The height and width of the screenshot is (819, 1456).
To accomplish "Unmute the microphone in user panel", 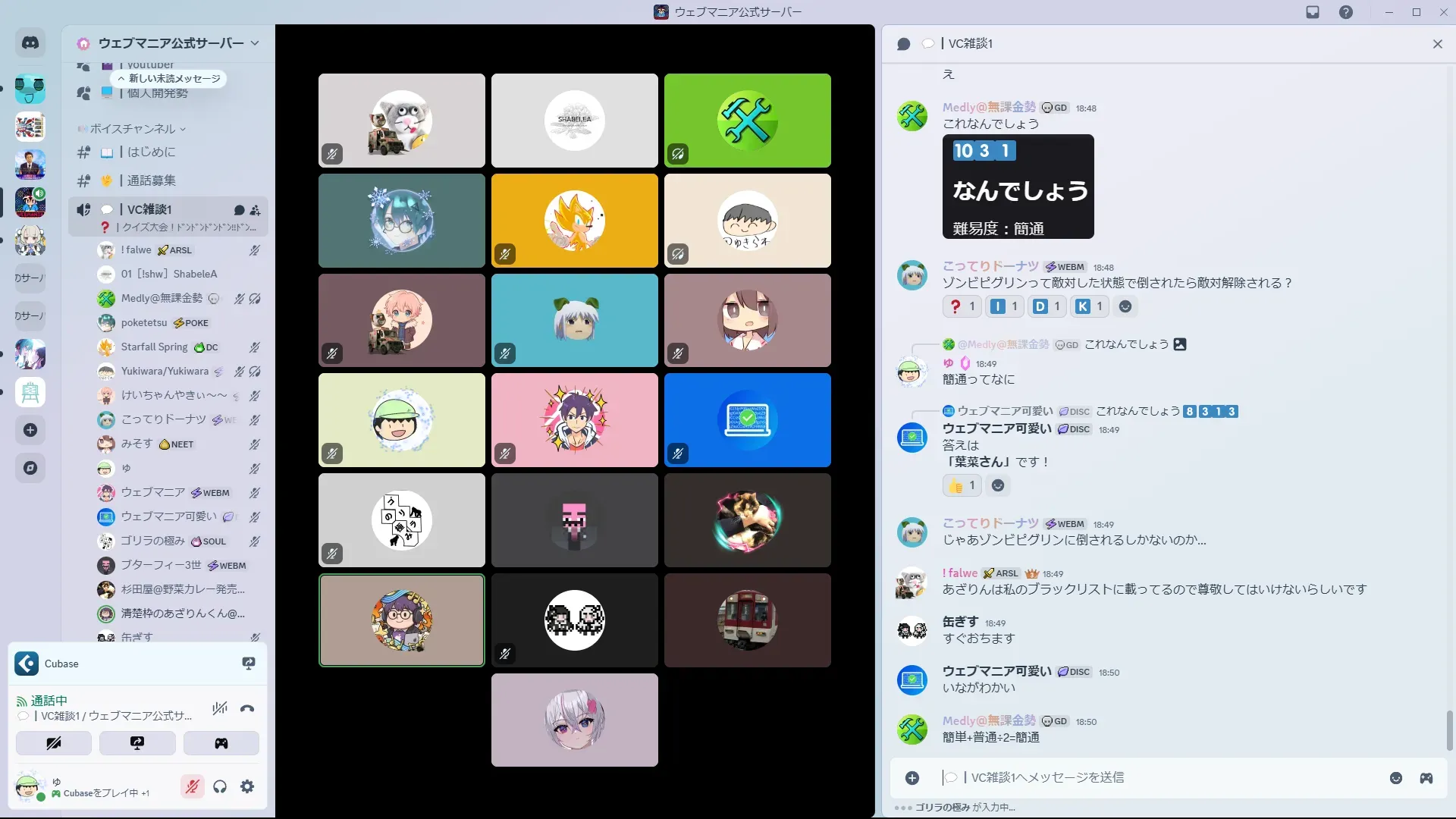I will (x=192, y=786).
